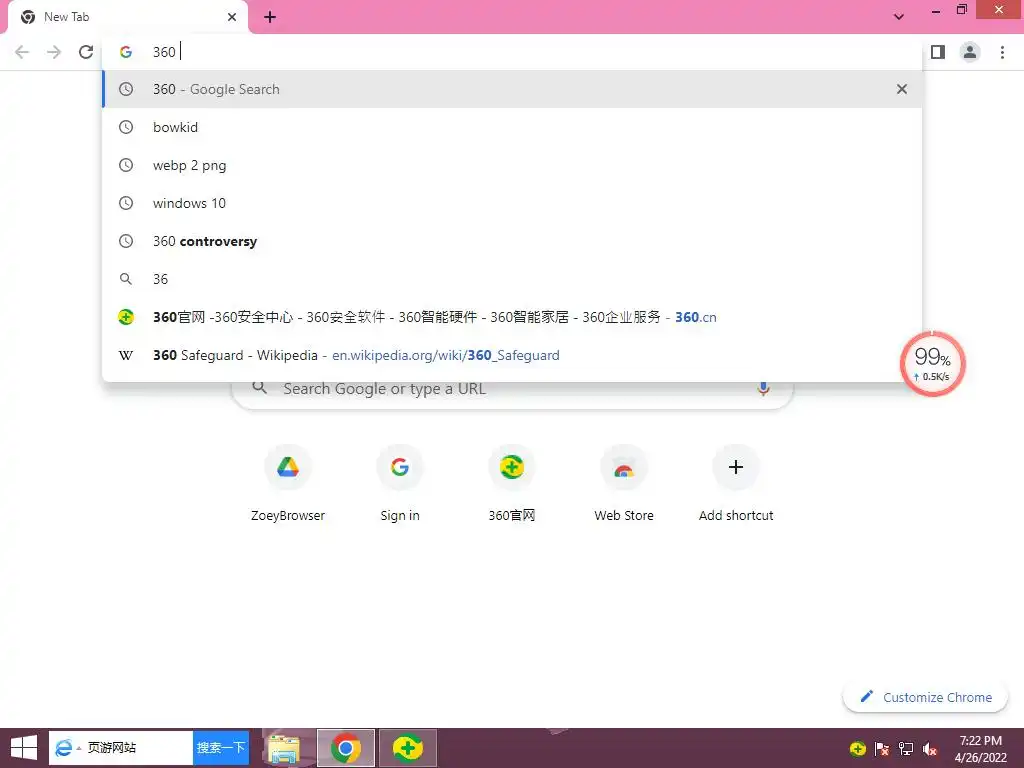Reload the page with the refresh icon
The width and height of the screenshot is (1024, 768).
[86, 52]
